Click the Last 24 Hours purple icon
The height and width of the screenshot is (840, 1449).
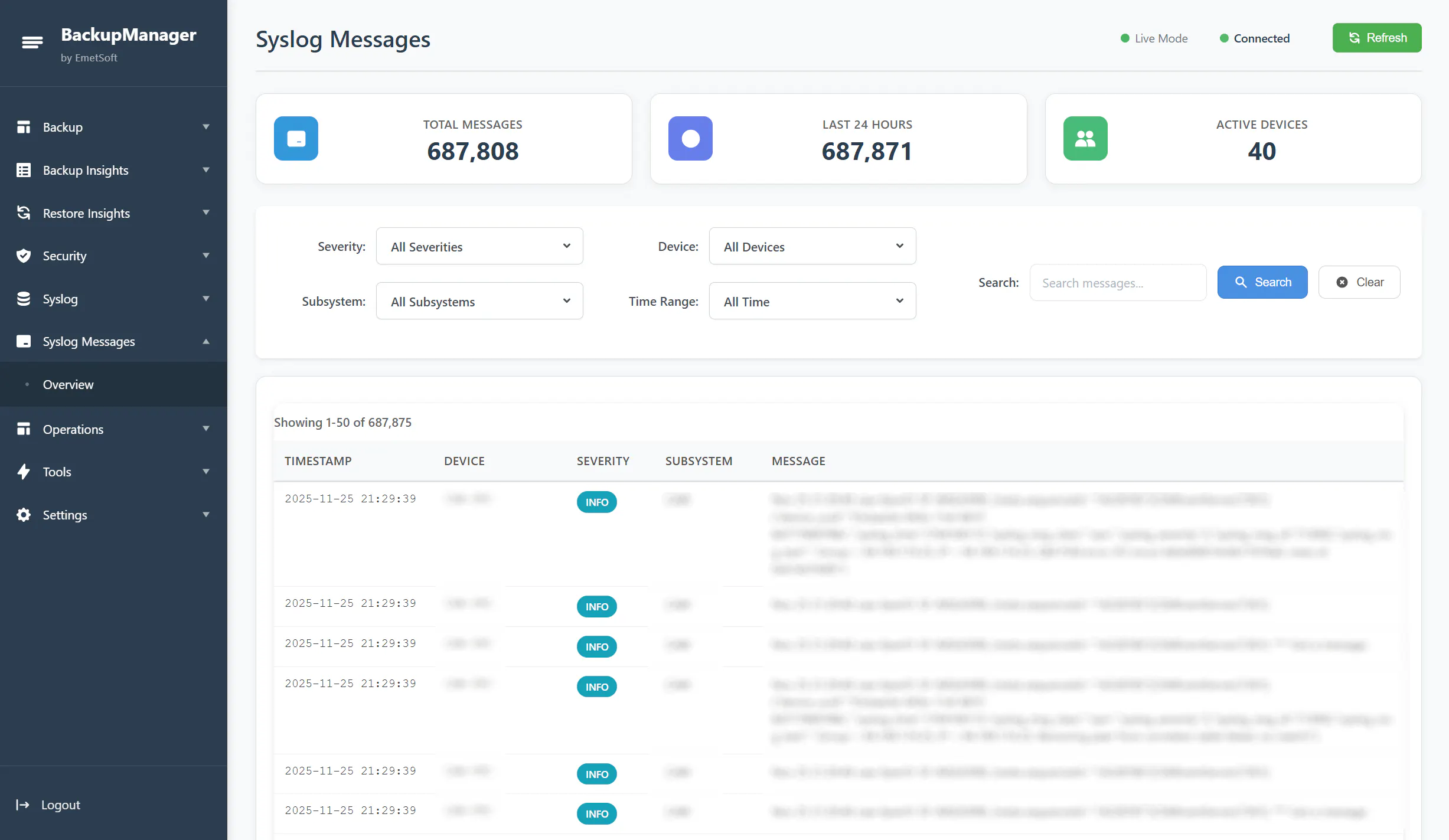point(690,139)
